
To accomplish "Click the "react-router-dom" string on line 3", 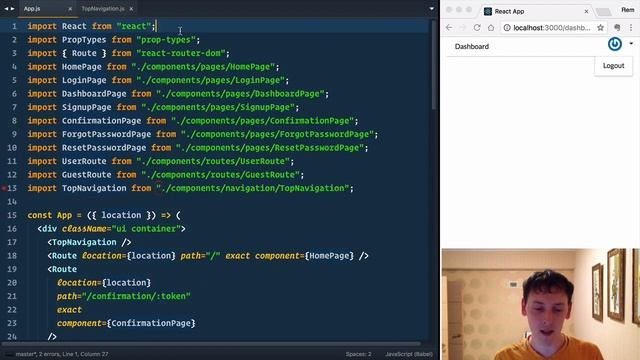I will tap(181, 53).
